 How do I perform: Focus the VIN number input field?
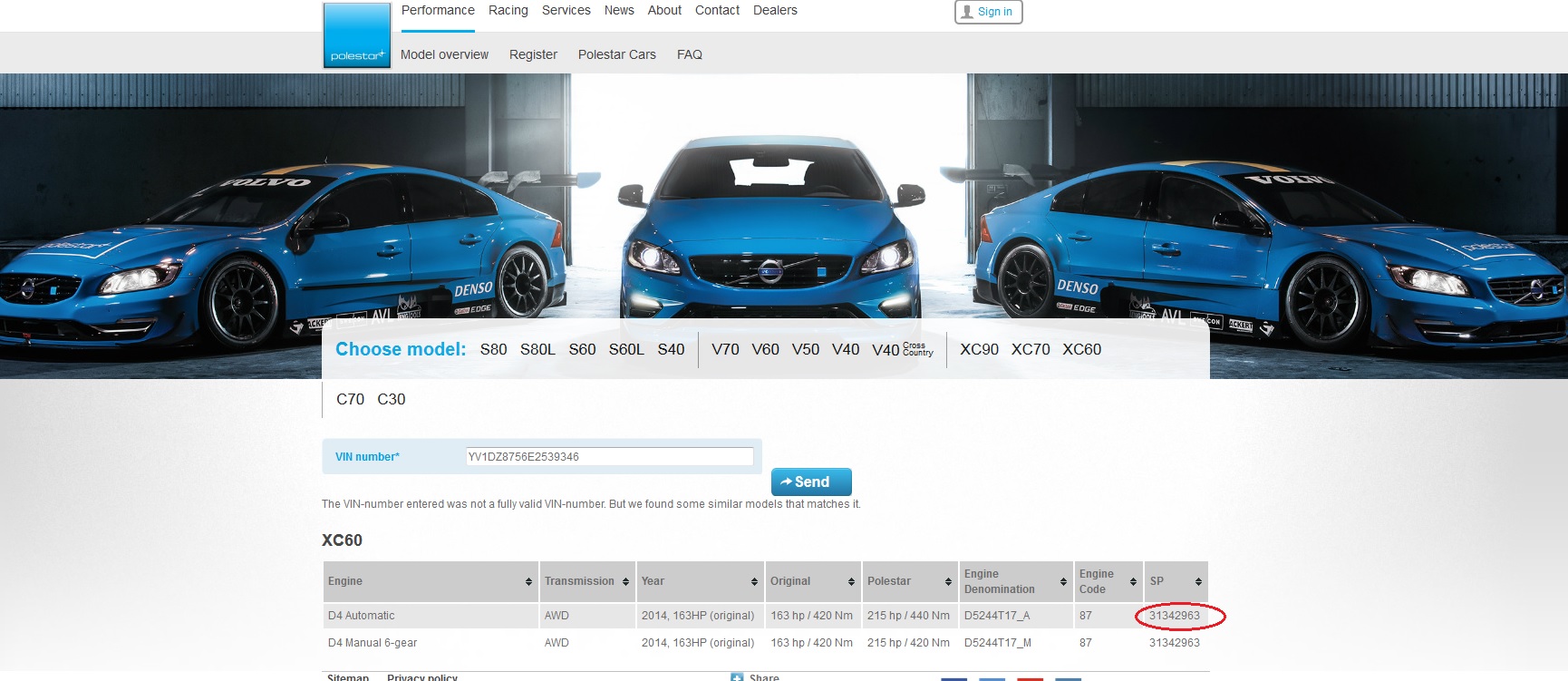pos(609,457)
